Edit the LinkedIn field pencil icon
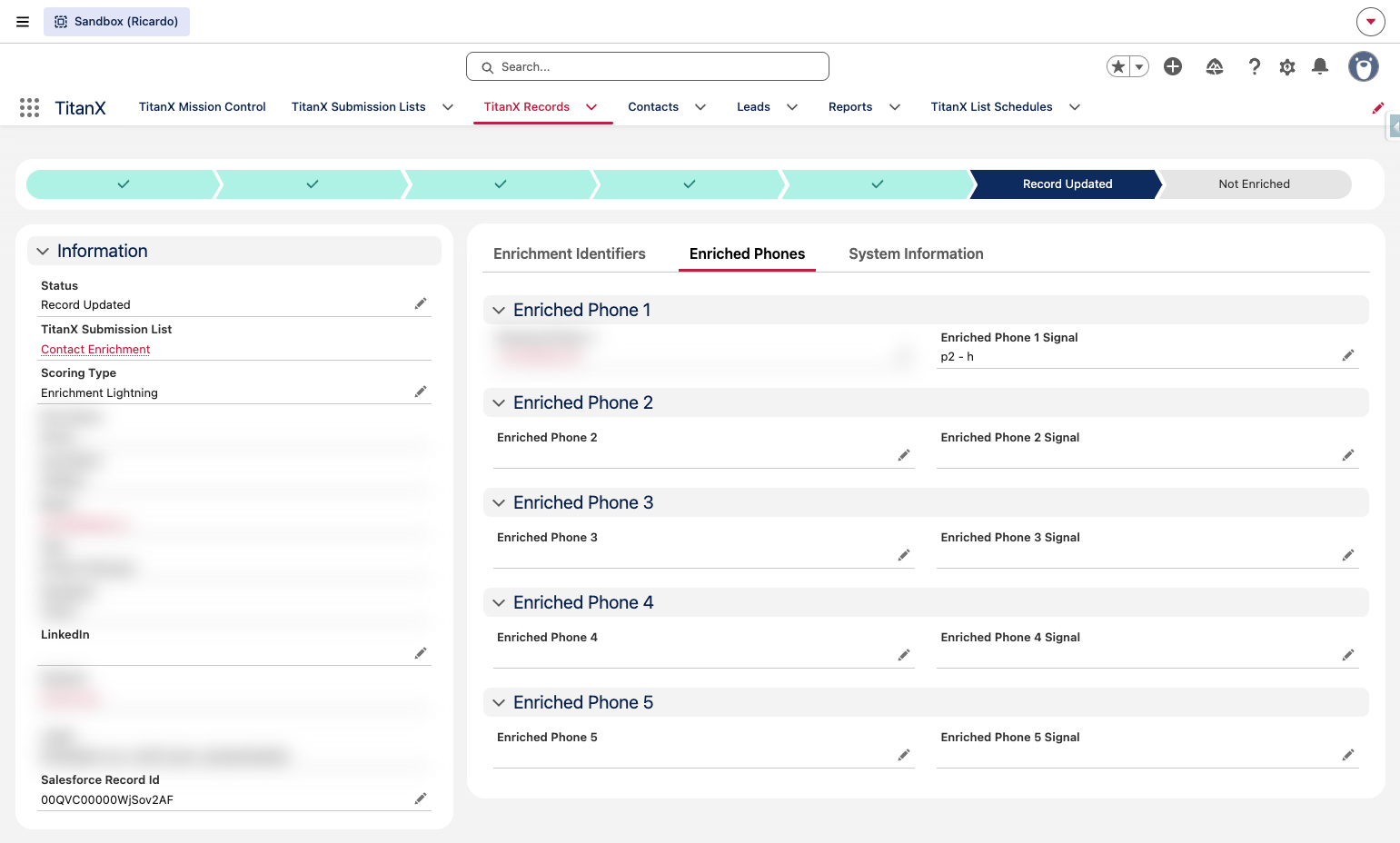Image resolution: width=1400 pixels, height=843 pixels. (x=421, y=653)
